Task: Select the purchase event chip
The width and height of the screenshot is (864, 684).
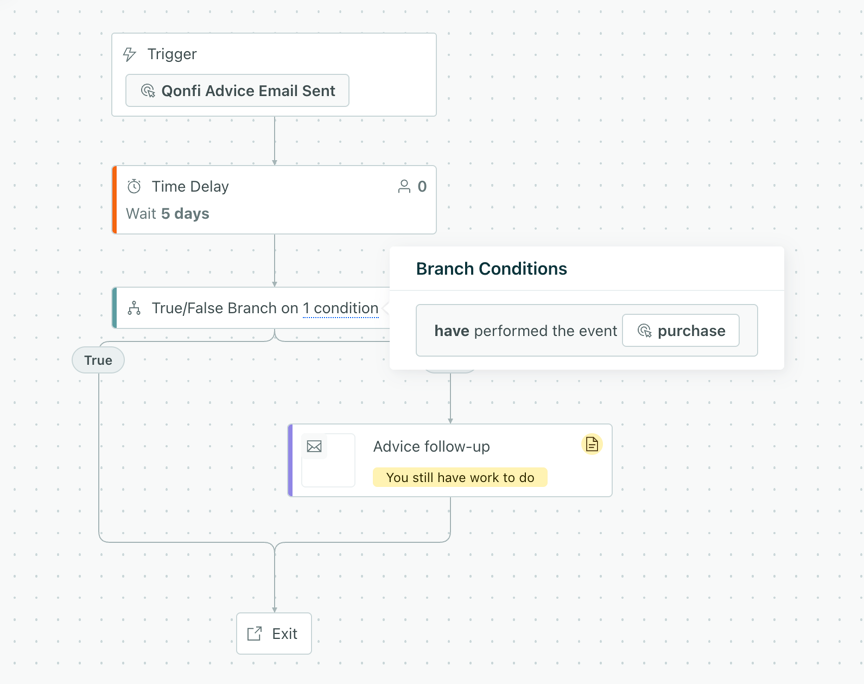Action: [x=681, y=331]
